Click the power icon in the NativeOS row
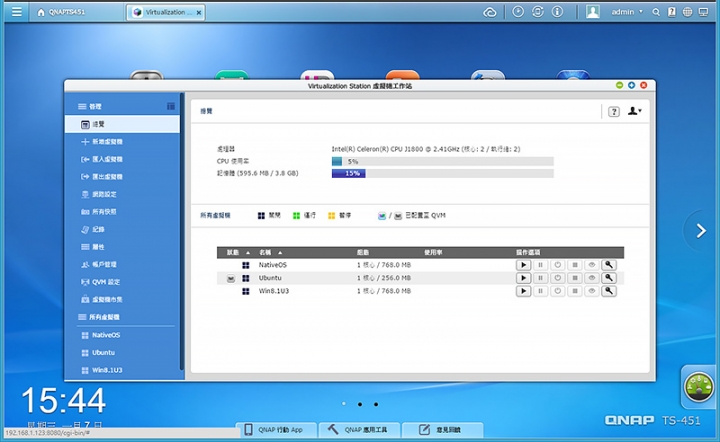 point(557,265)
